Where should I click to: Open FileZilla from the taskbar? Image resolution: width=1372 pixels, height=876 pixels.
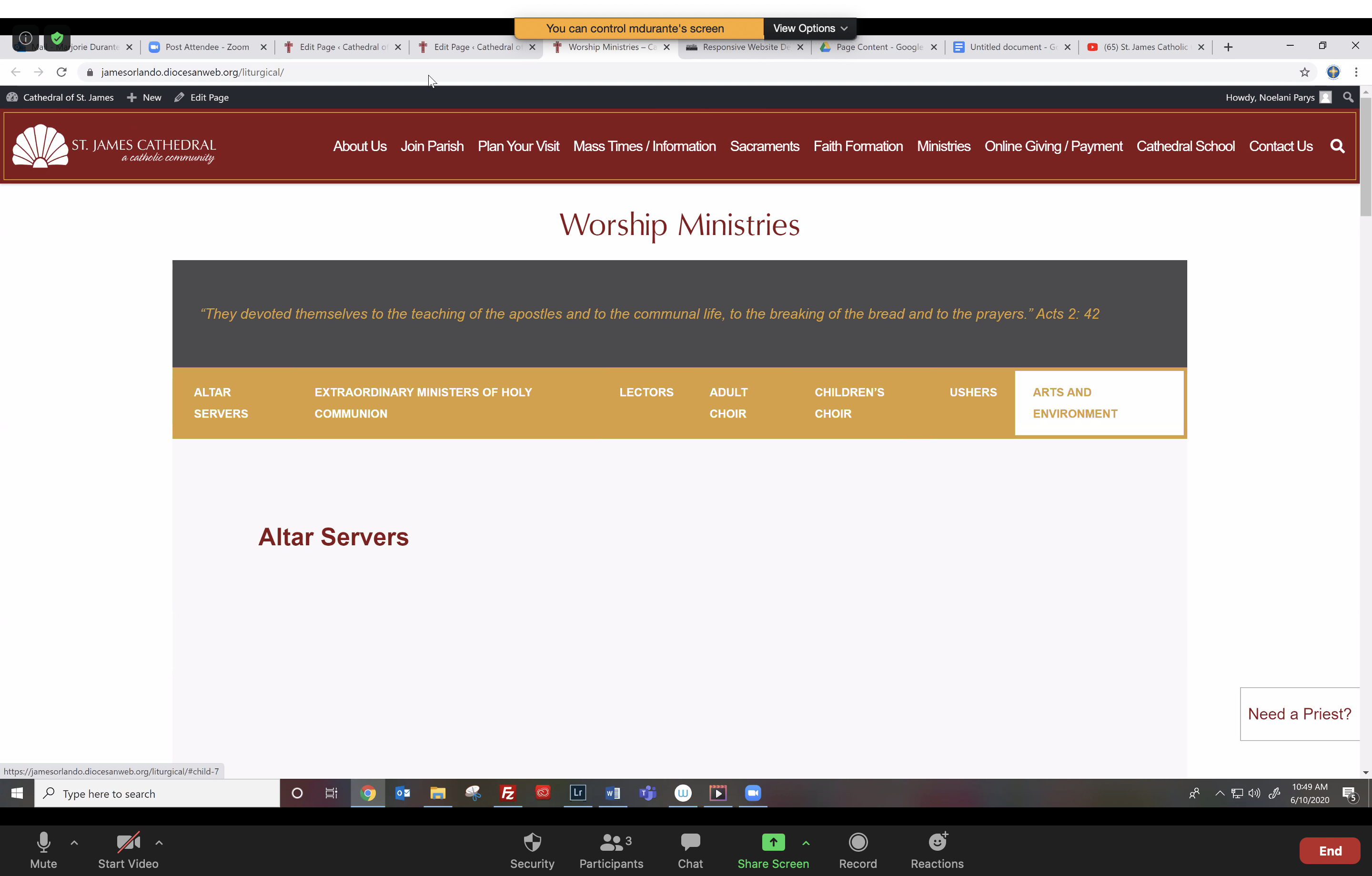coord(507,793)
